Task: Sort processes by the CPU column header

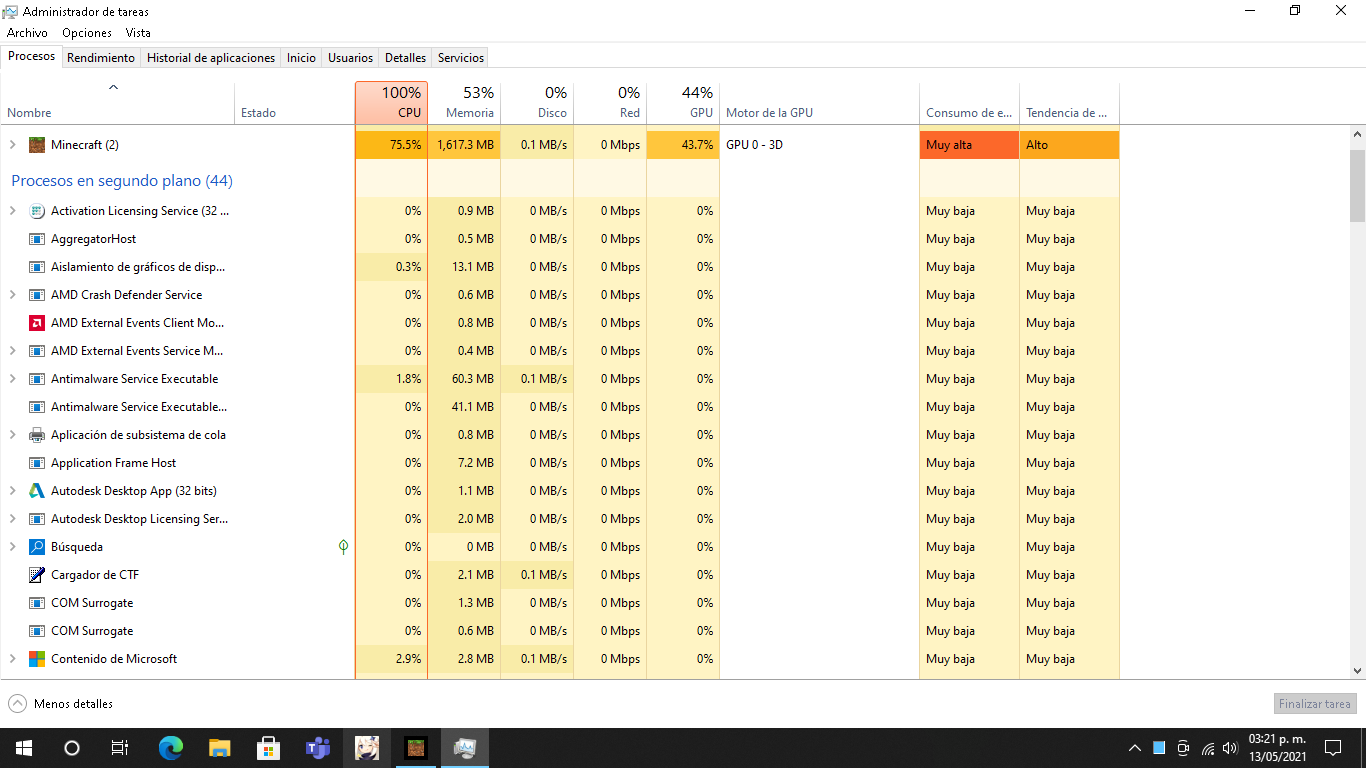Action: [x=391, y=103]
